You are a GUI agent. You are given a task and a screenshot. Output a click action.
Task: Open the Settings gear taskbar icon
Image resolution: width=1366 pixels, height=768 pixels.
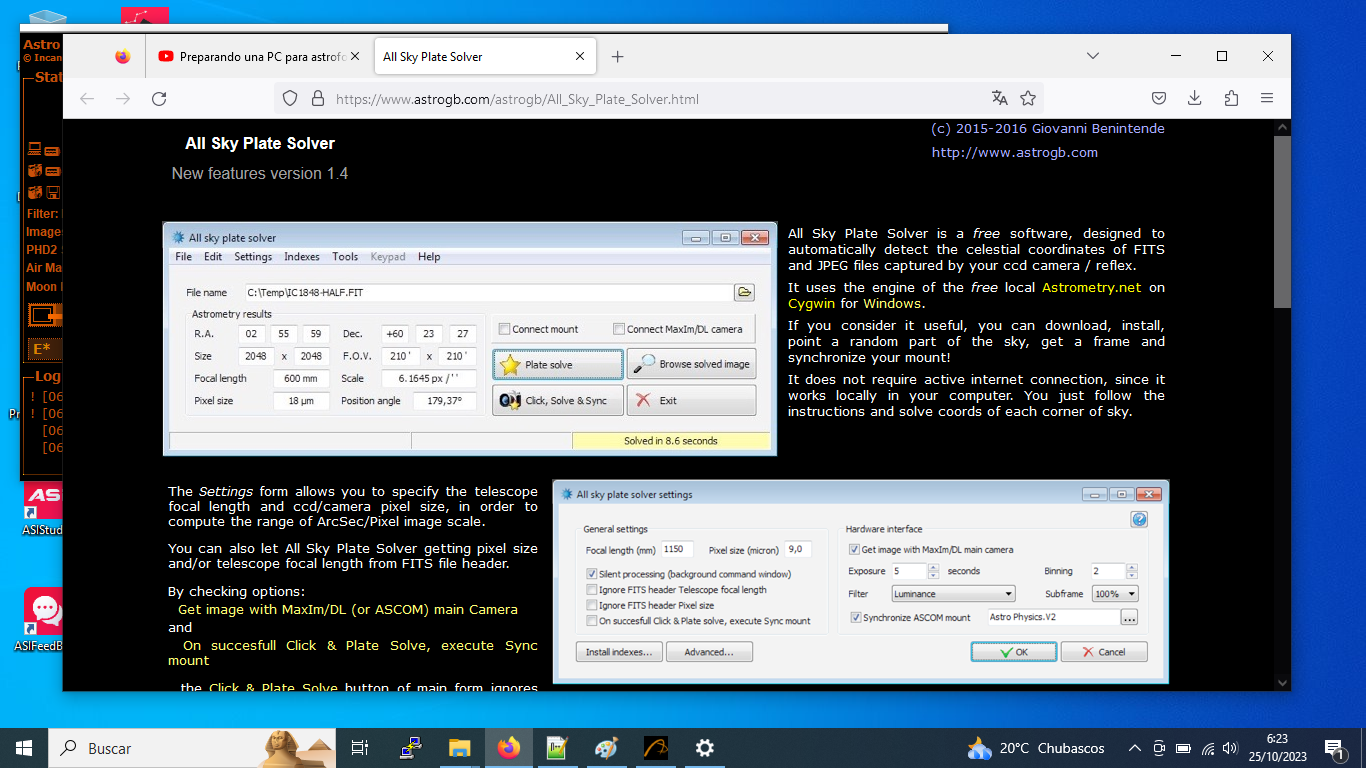704,748
